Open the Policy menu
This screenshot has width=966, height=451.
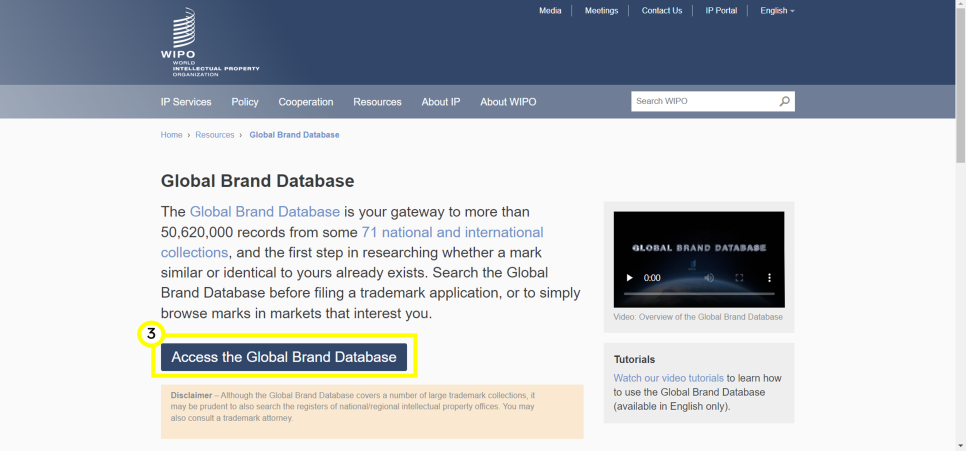245,102
